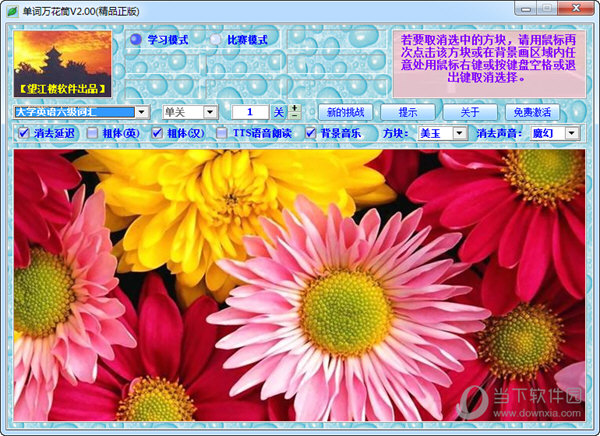Click the 提示 hint button

click(x=408, y=112)
